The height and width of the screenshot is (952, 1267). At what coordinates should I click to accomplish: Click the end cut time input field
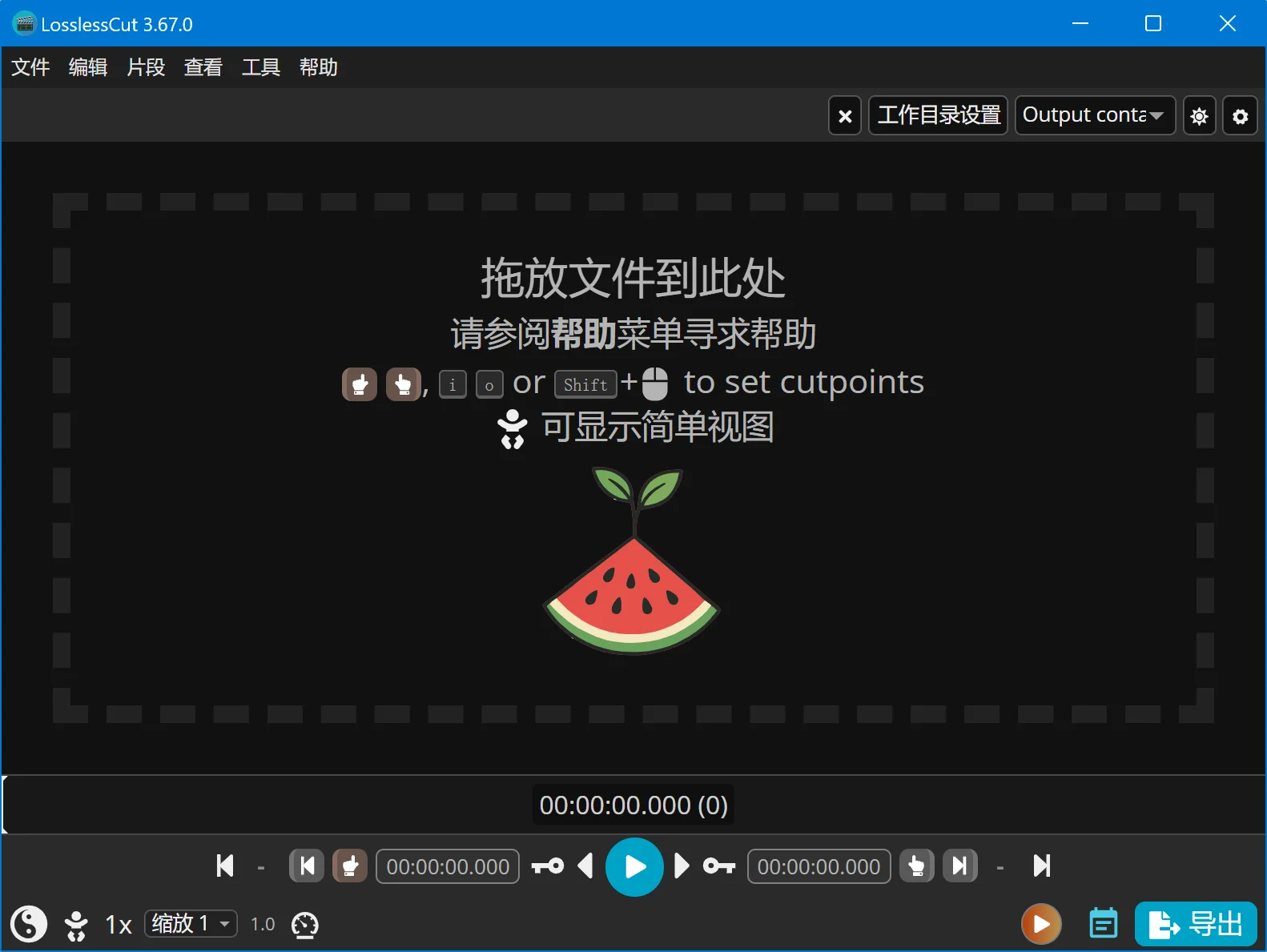(x=819, y=866)
